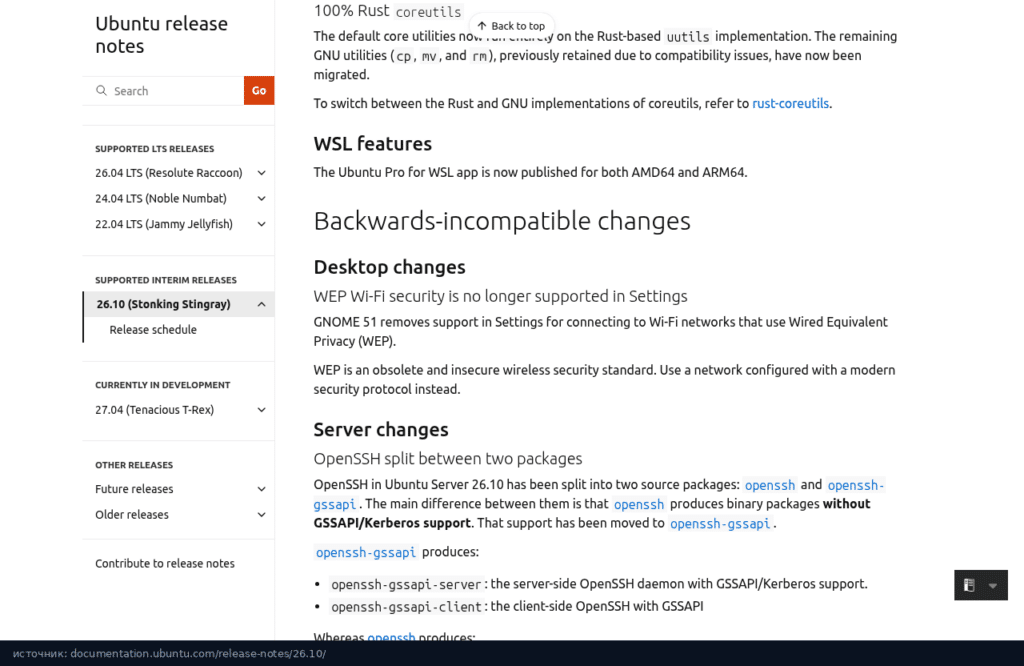This screenshot has height=666, width=1024.
Task: Open Older releases section
Action: coord(132,515)
